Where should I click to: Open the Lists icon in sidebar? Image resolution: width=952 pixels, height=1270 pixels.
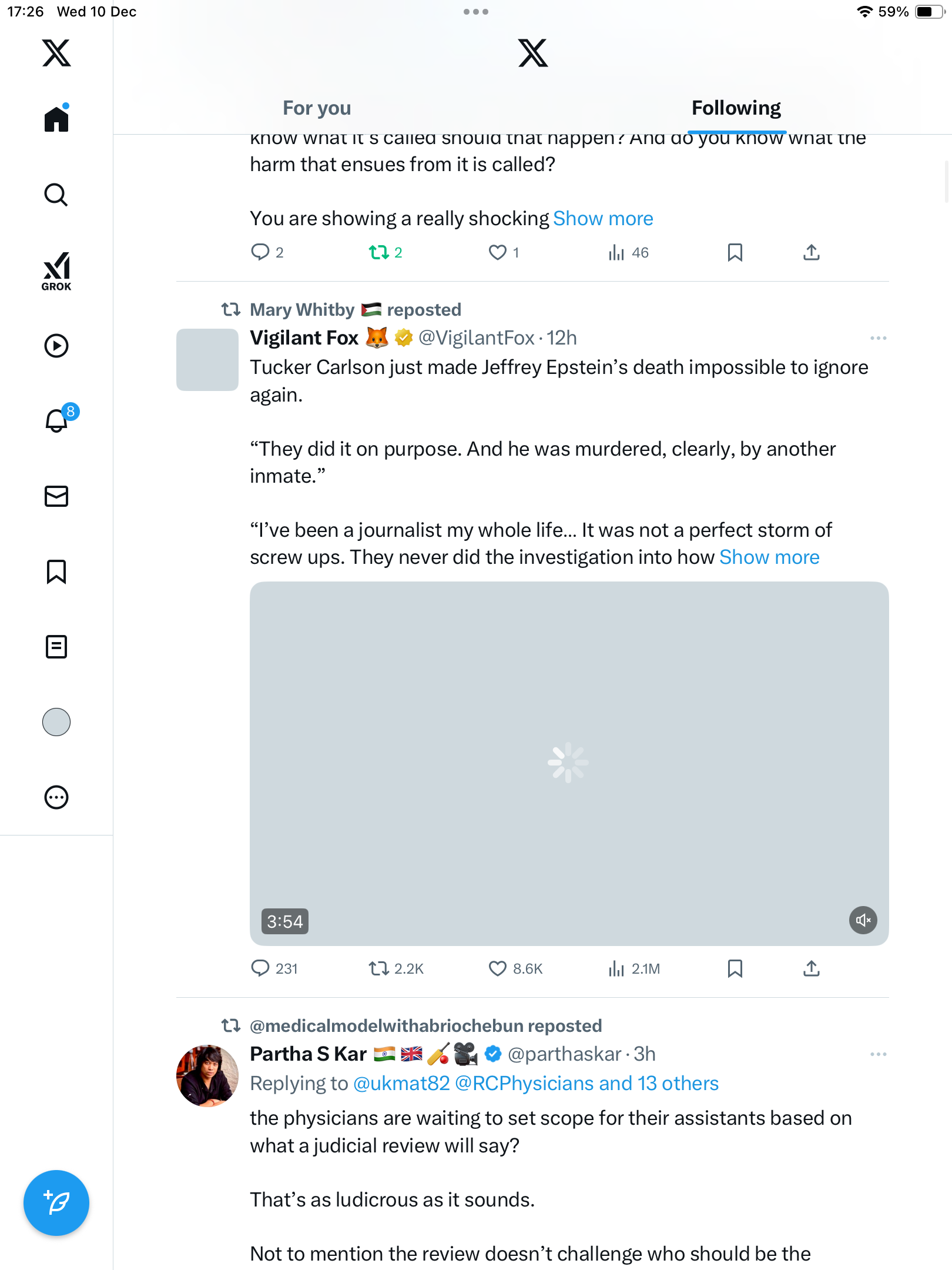[x=56, y=647]
